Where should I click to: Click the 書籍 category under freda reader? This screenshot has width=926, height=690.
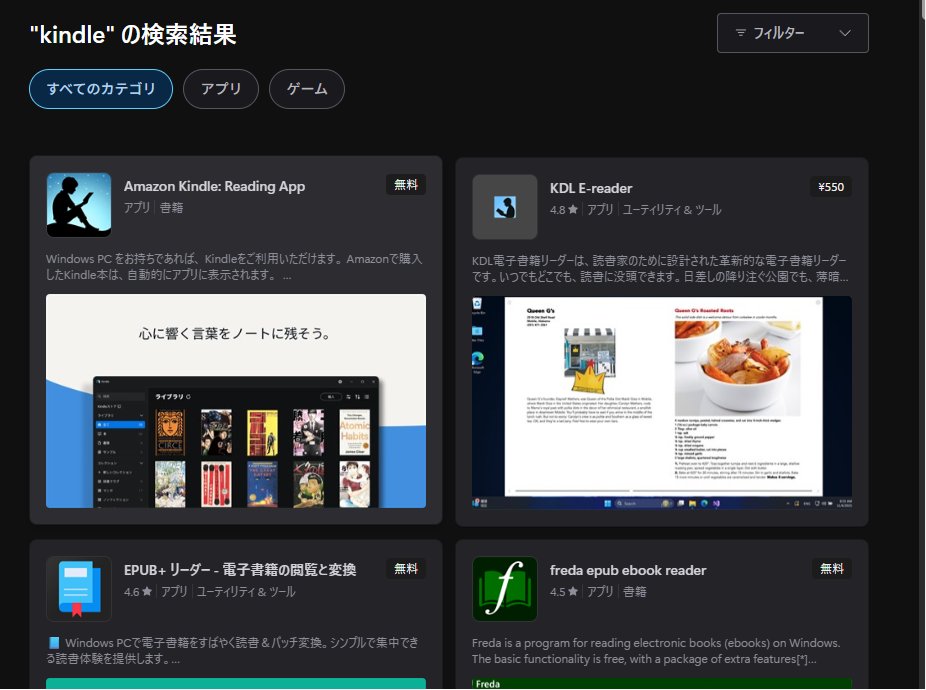(x=634, y=592)
